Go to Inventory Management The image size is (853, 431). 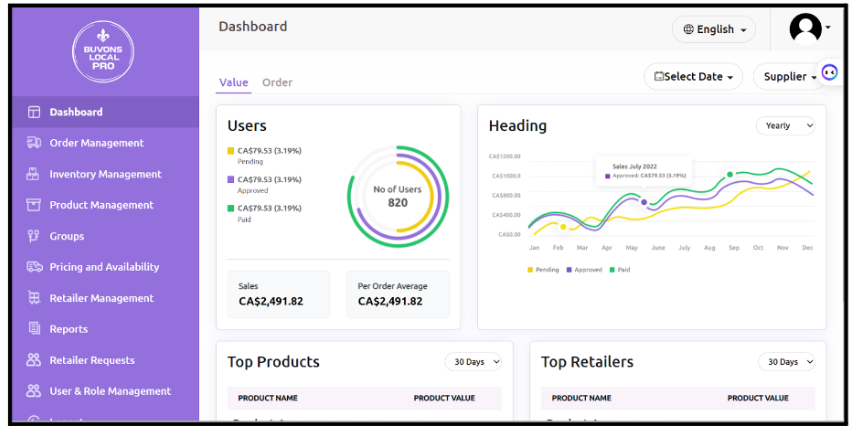(105, 174)
